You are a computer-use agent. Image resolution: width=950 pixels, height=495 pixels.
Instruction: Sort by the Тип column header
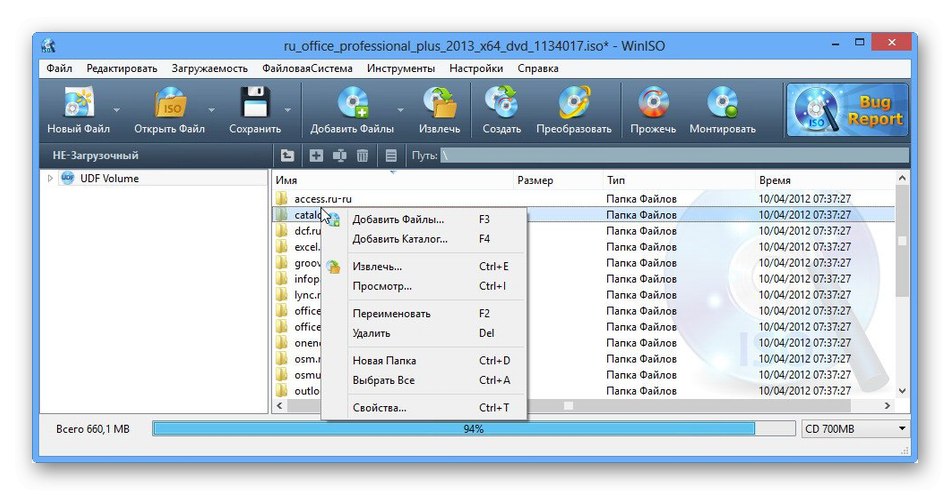(679, 180)
